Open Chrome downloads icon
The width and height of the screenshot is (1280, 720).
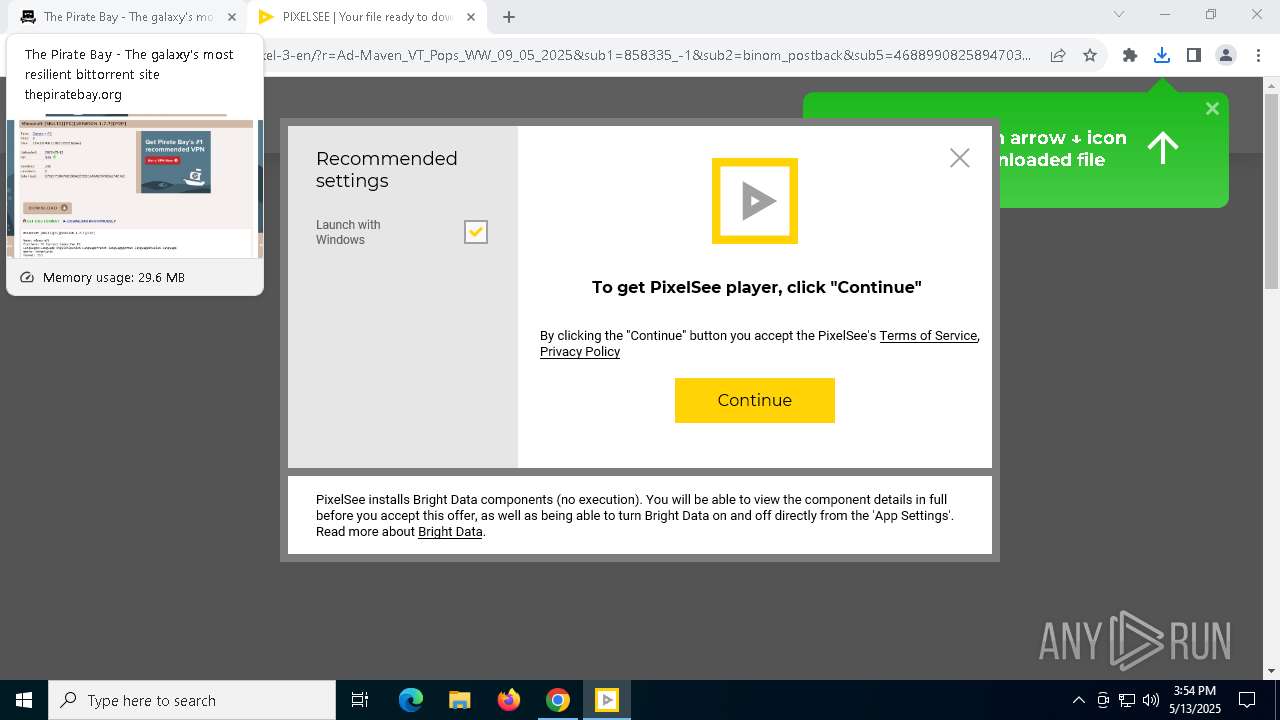[1162, 56]
